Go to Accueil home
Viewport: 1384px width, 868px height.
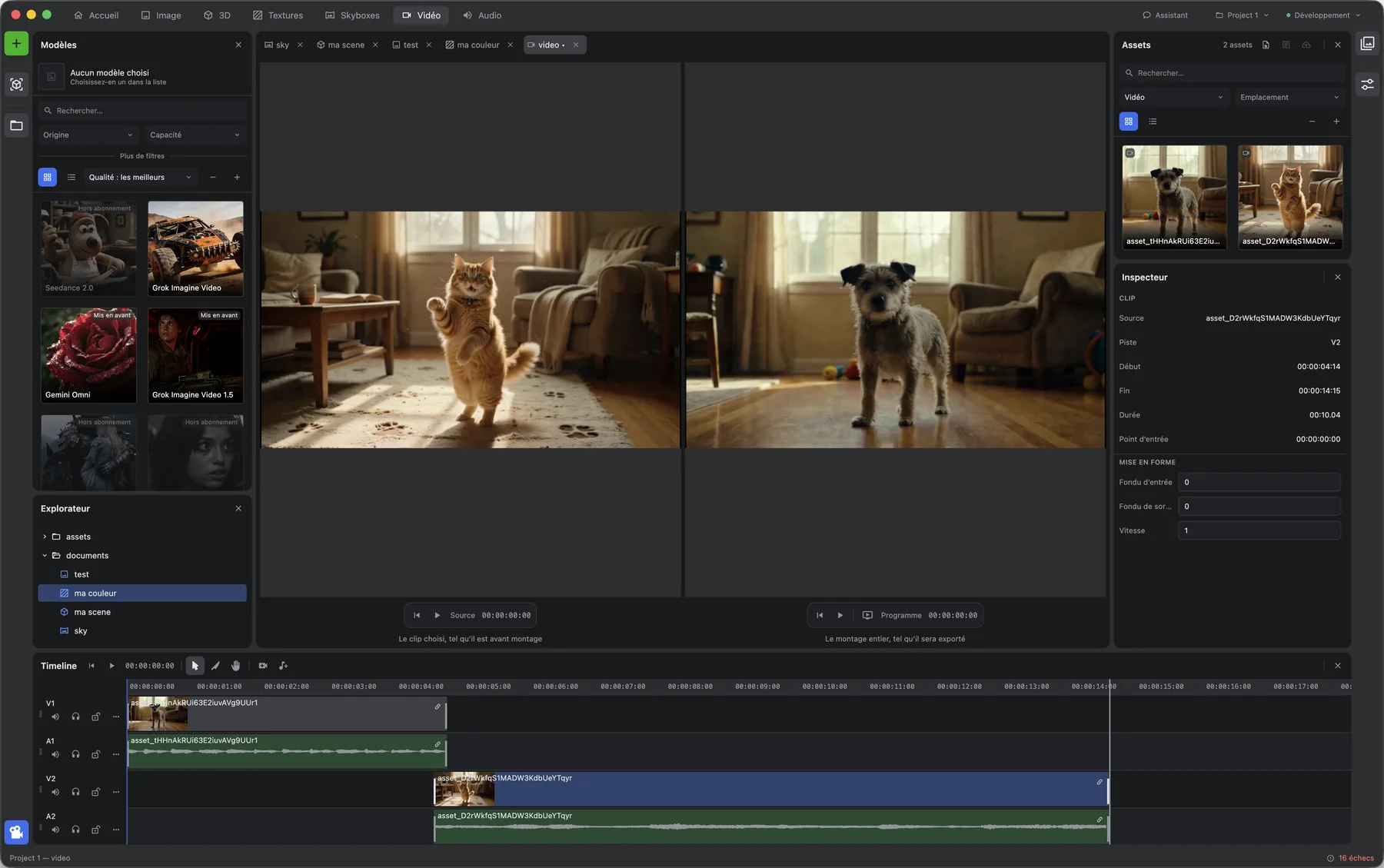96,15
